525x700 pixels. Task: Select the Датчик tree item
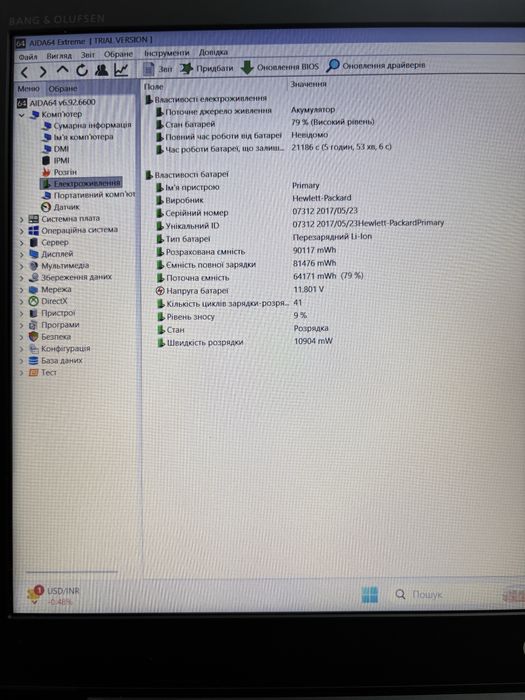click(60, 207)
